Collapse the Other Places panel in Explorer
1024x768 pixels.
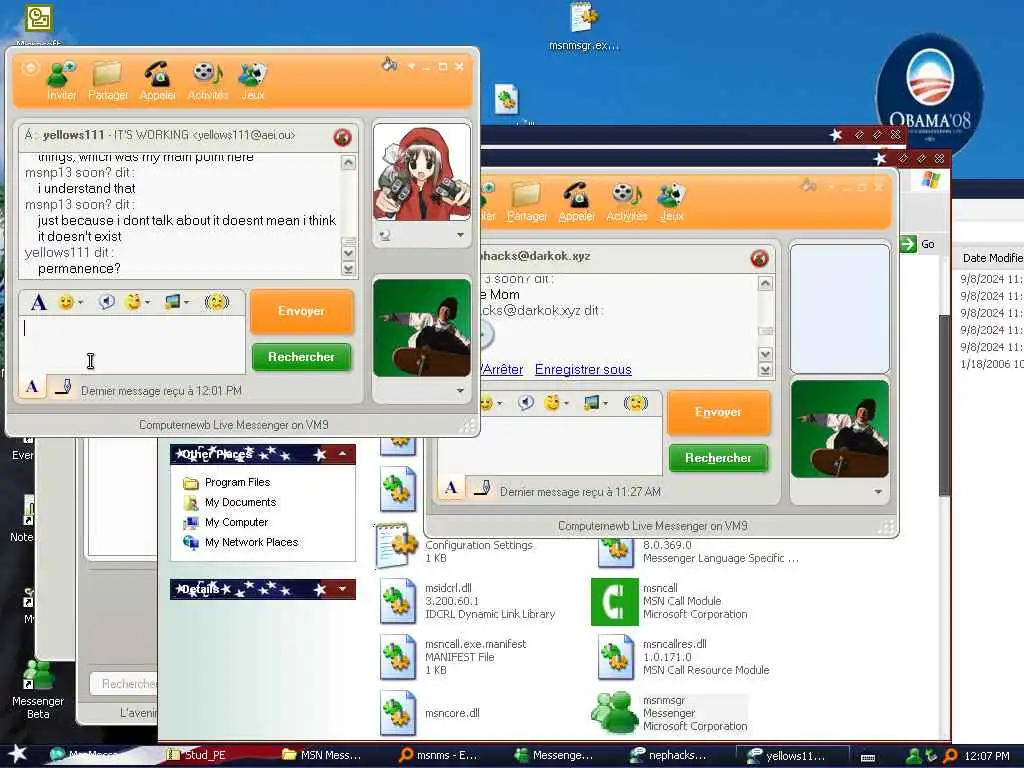pyautogui.click(x=342, y=454)
